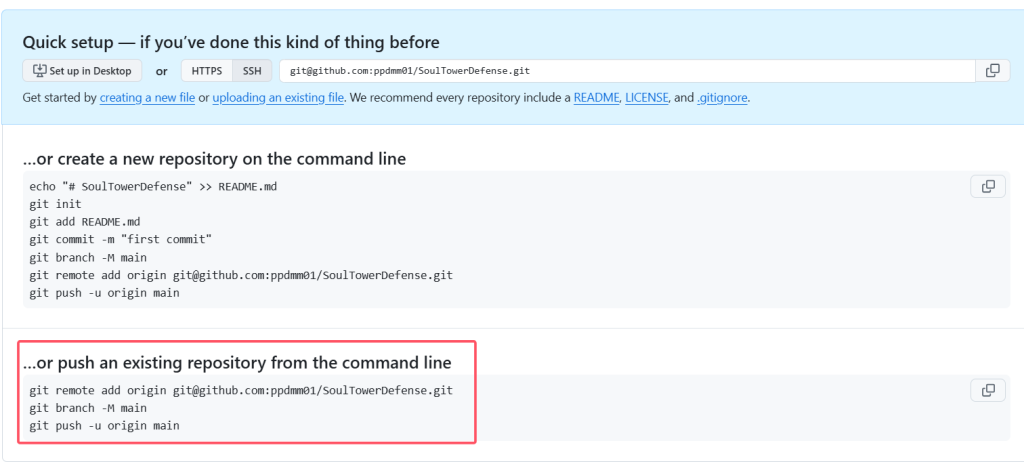Click the git add README.md line

coord(85,221)
